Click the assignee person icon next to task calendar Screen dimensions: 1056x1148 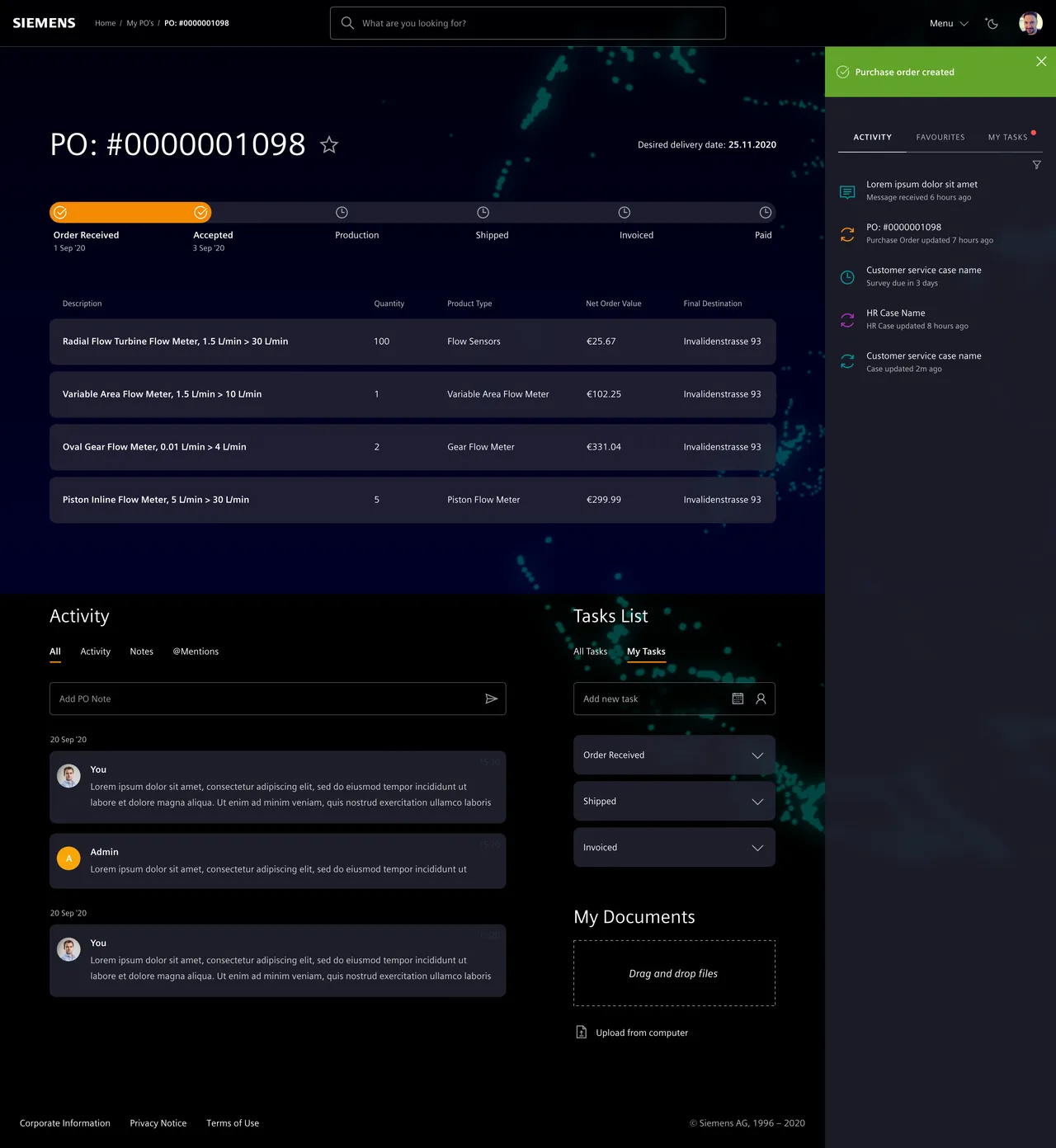click(x=760, y=699)
